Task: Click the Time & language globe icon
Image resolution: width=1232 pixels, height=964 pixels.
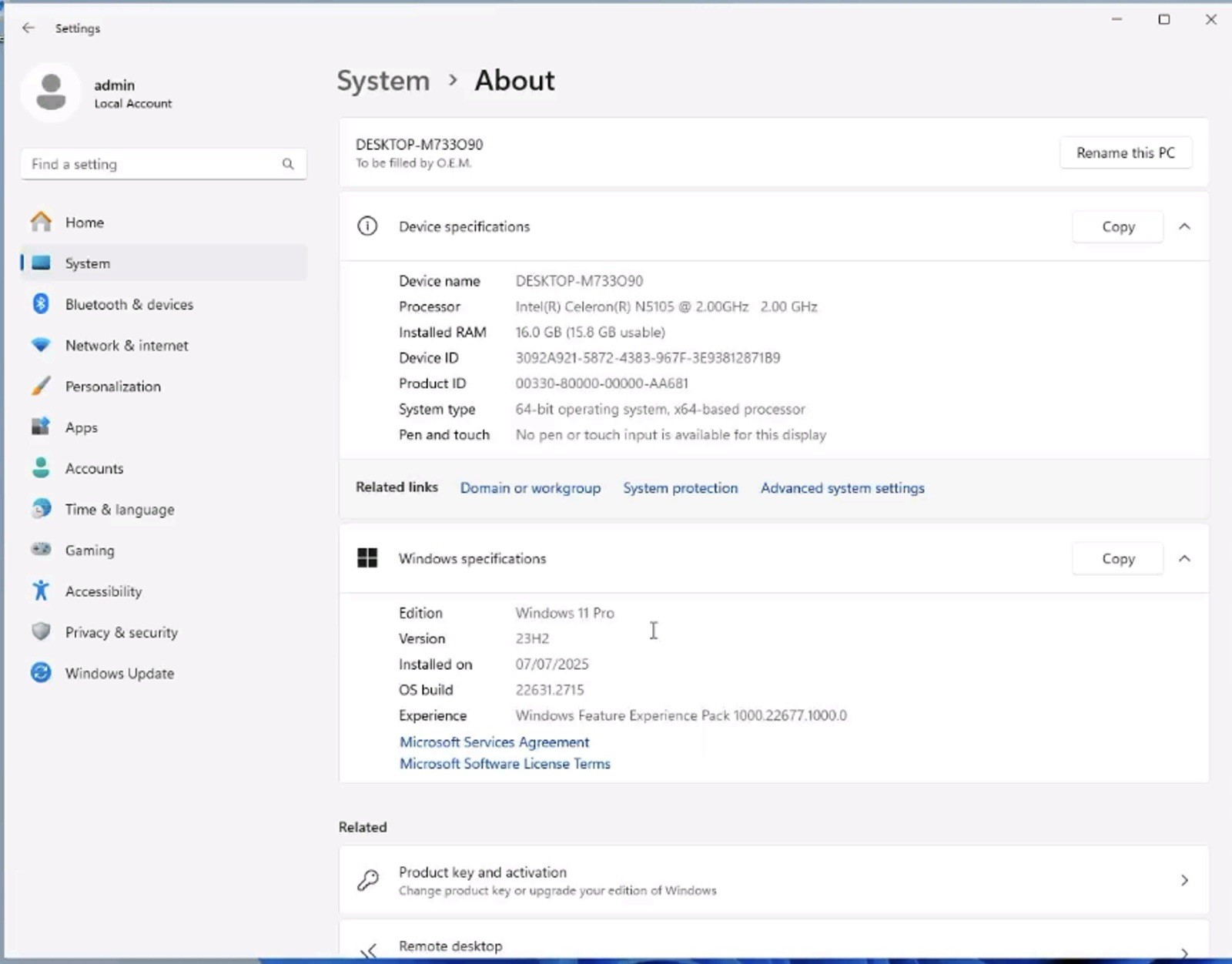Action: pyautogui.click(x=41, y=508)
